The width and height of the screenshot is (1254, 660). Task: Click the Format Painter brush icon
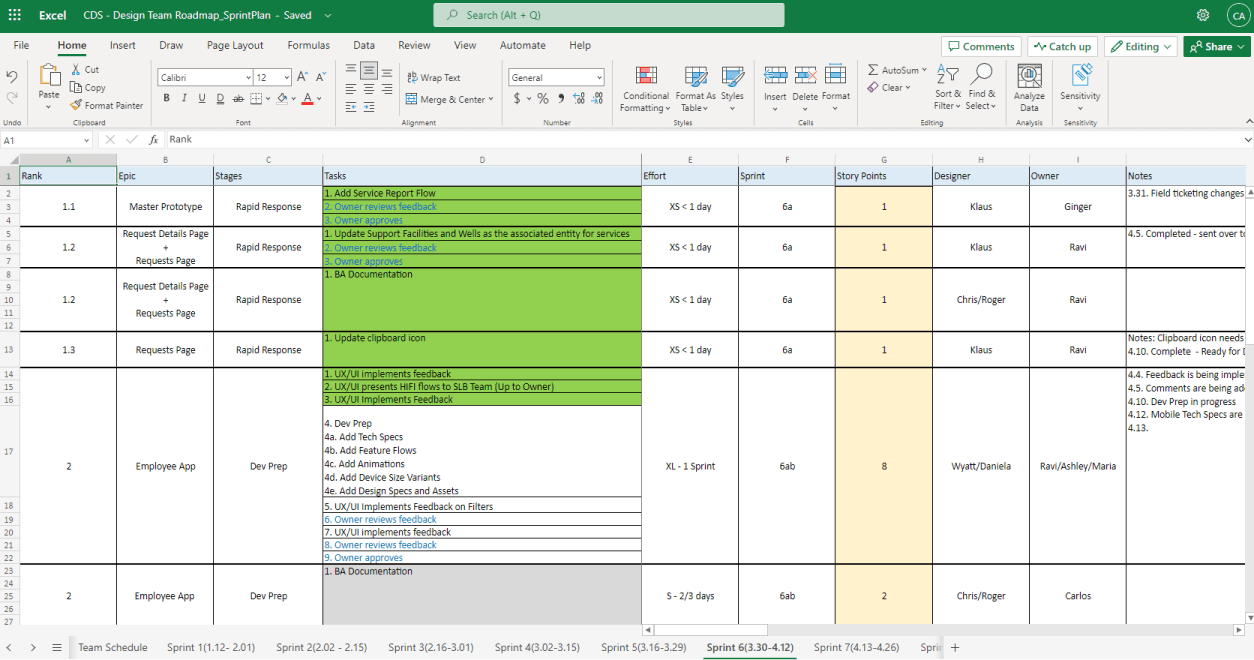click(77, 105)
